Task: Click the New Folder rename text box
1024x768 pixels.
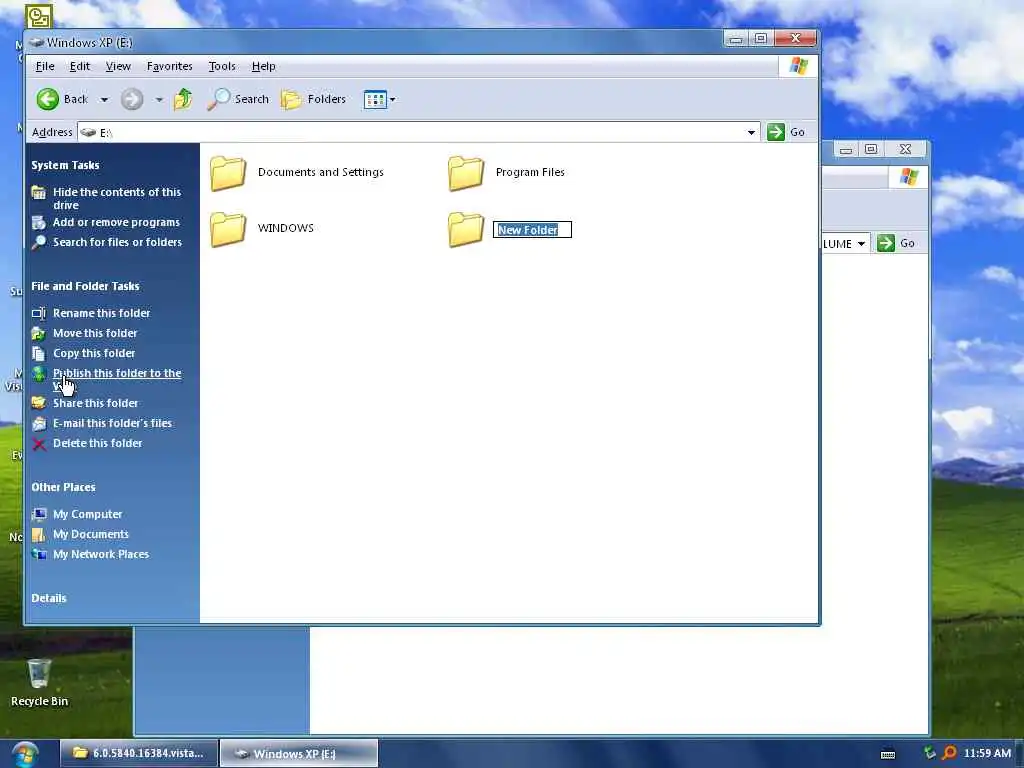Action: point(532,230)
